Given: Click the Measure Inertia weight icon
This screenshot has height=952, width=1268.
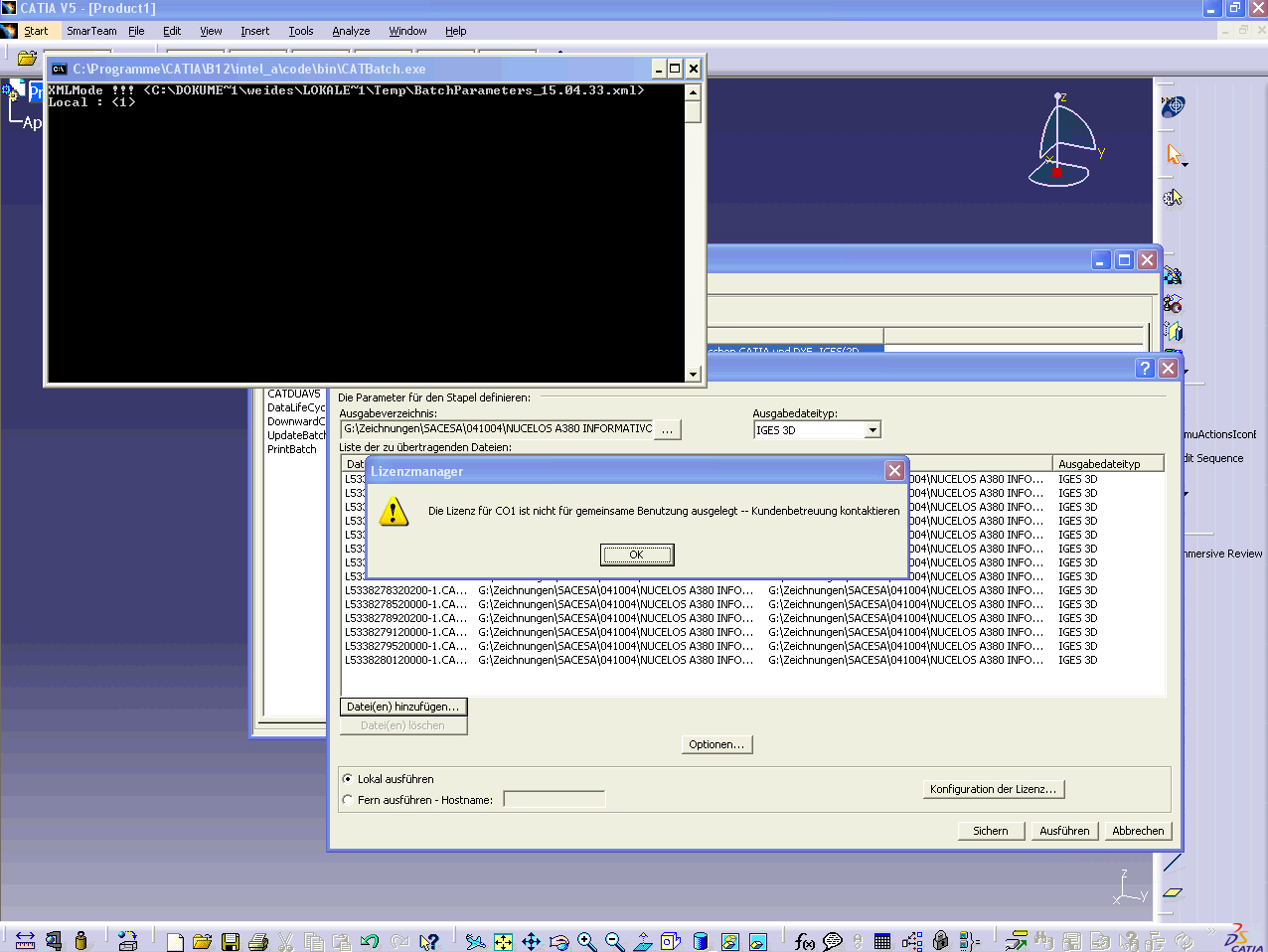Looking at the screenshot, I should click(80, 941).
